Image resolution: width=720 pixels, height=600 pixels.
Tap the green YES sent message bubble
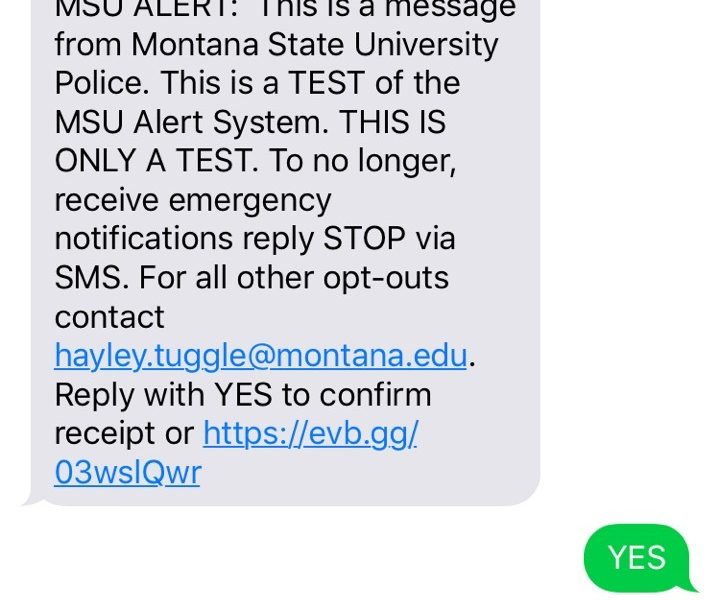pos(637,557)
